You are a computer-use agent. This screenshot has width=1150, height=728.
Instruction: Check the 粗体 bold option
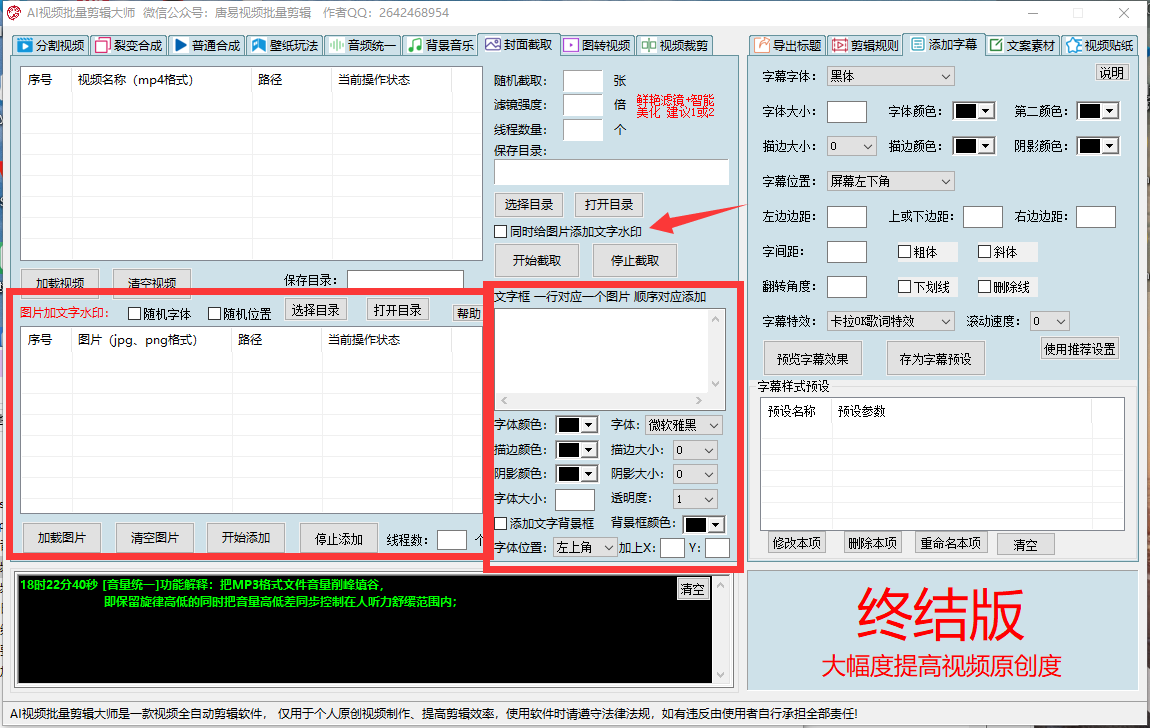coord(904,252)
